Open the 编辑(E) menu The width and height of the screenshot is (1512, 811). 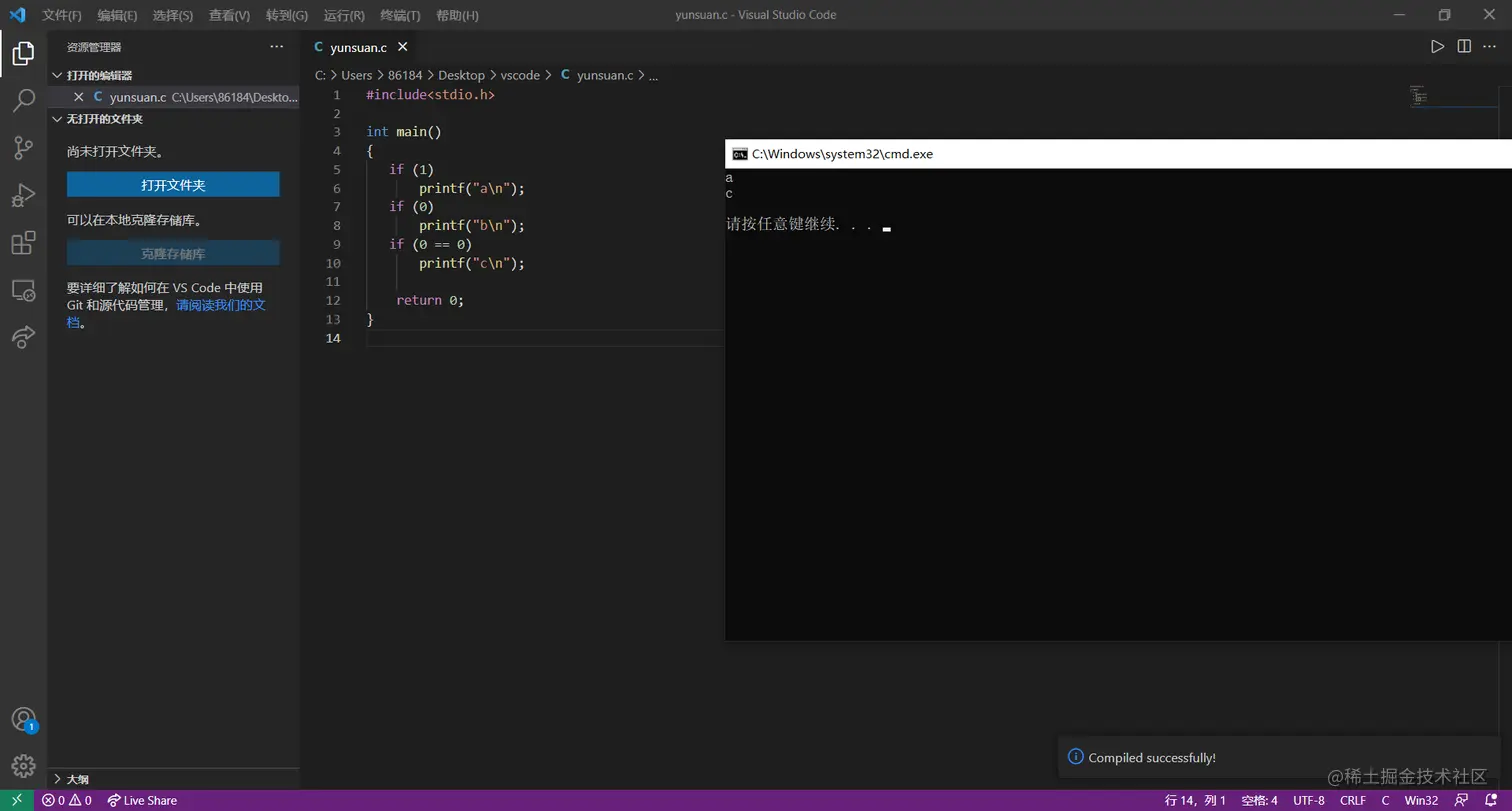click(118, 15)
